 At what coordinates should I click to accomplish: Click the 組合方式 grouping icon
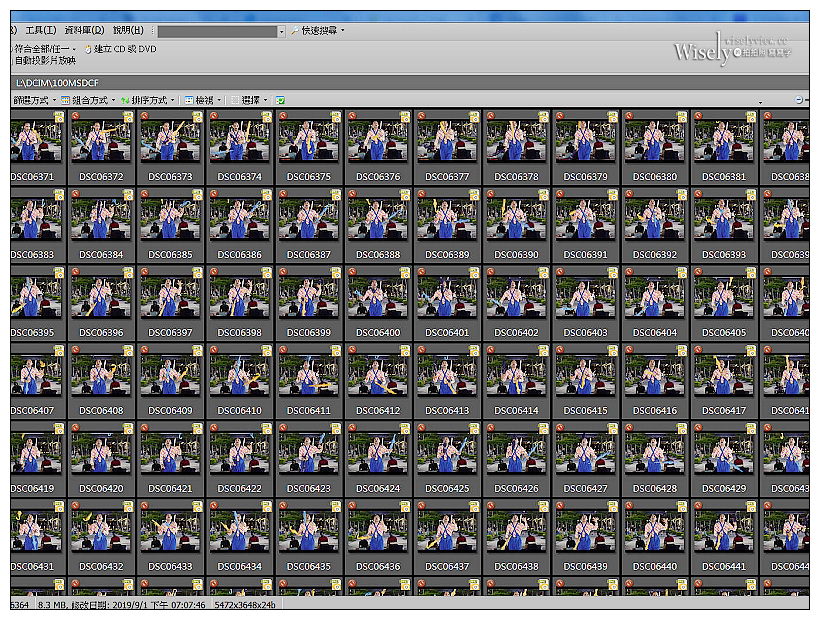click(x=65, y=100)
